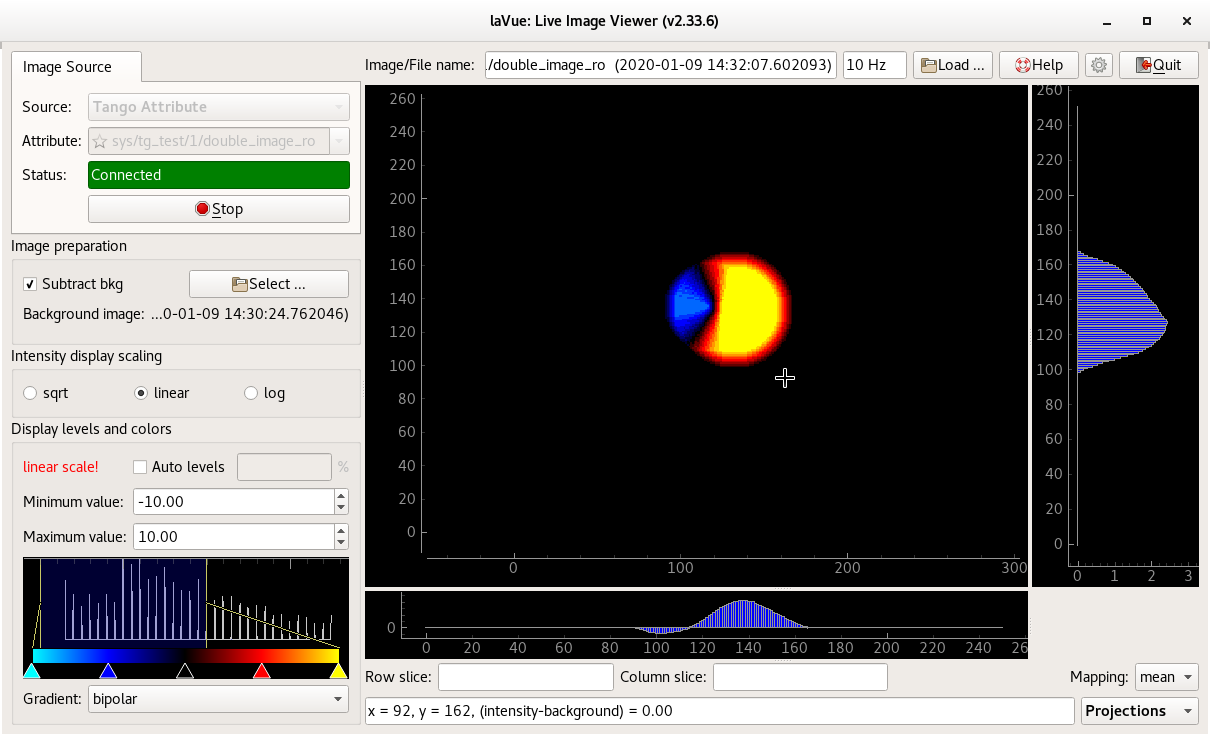Click the star icon beside Attribute
Viewport: 1210px width, 736px height.
pyautogui.click(x=100, y=142)
